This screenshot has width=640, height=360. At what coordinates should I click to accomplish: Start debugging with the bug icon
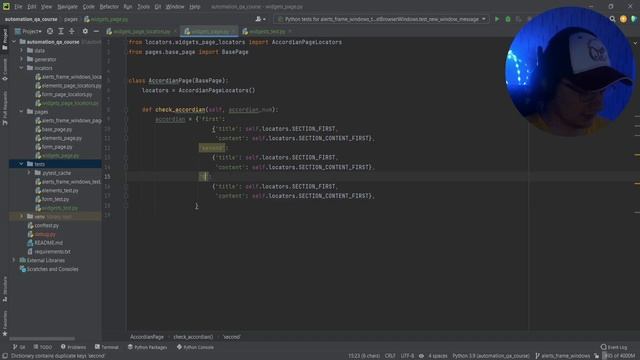pyautogui.click(x=508, y=19)
